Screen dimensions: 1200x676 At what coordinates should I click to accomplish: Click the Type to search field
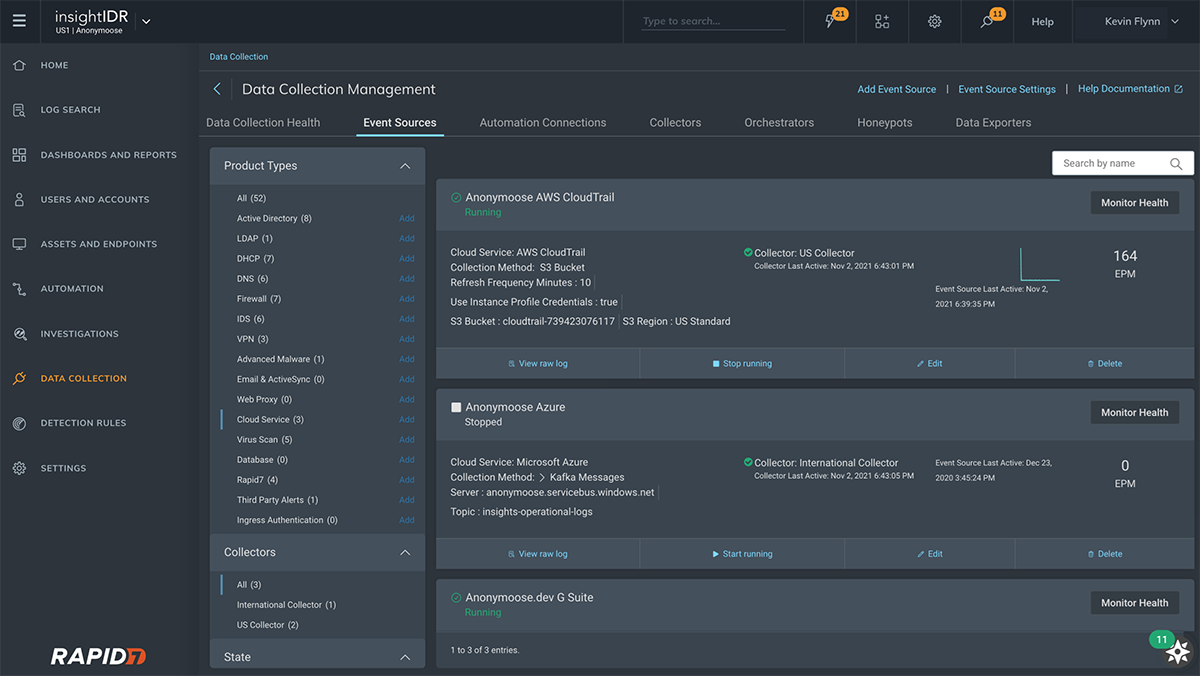pyautogui.click(x=711, y=21)
